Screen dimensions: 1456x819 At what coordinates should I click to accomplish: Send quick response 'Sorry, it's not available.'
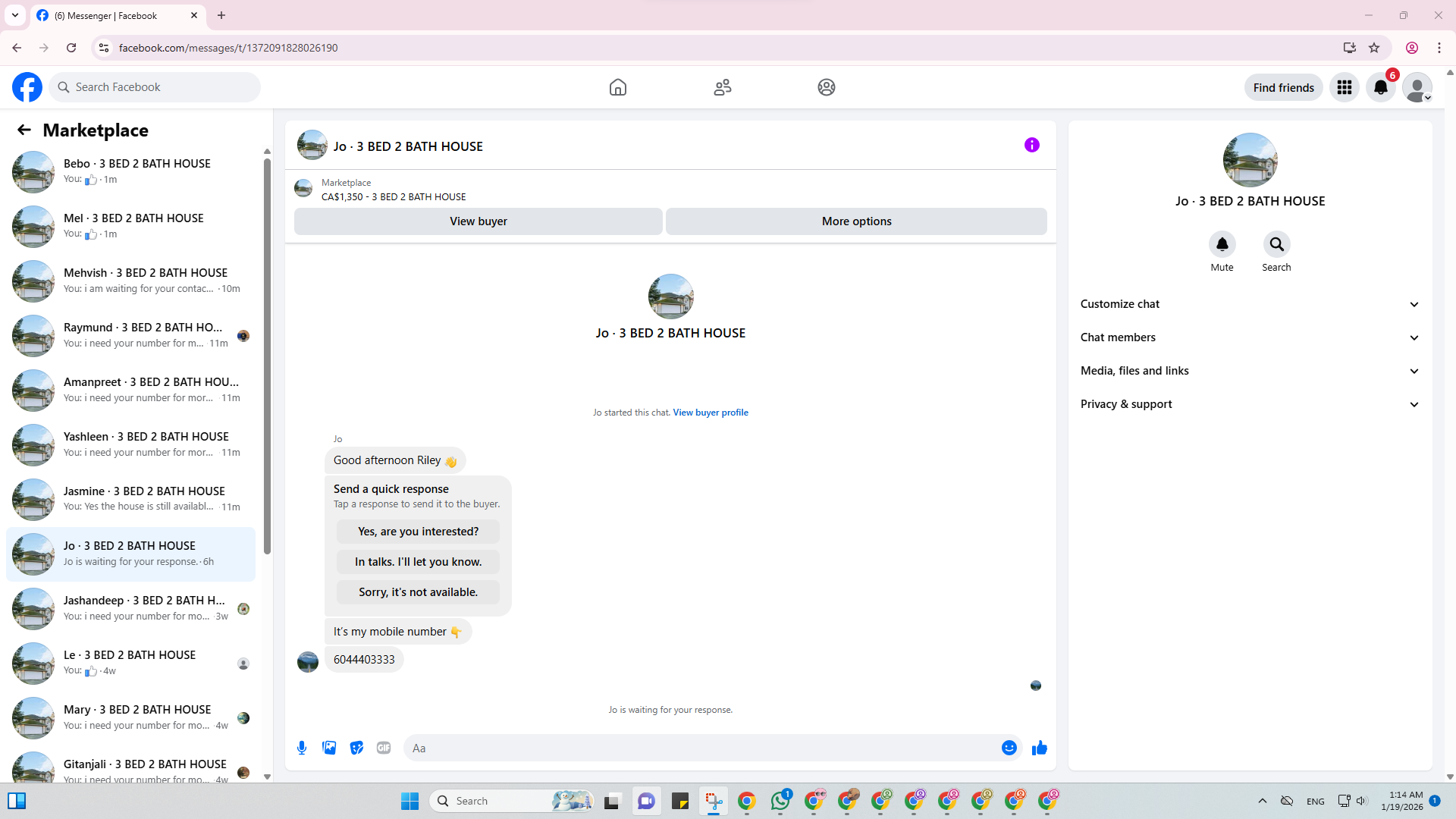pyautogui.click(x=419, y=592)
